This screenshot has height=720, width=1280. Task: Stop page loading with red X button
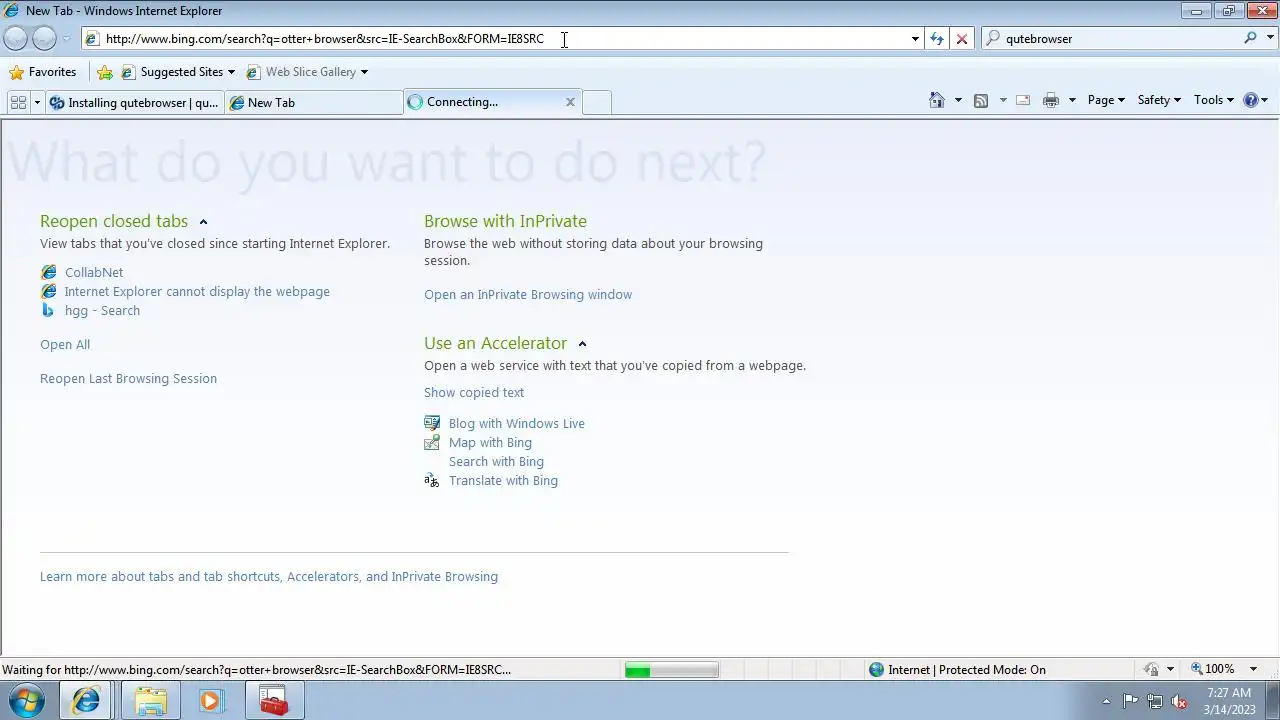pyautogui.click(x=962, y=38)
